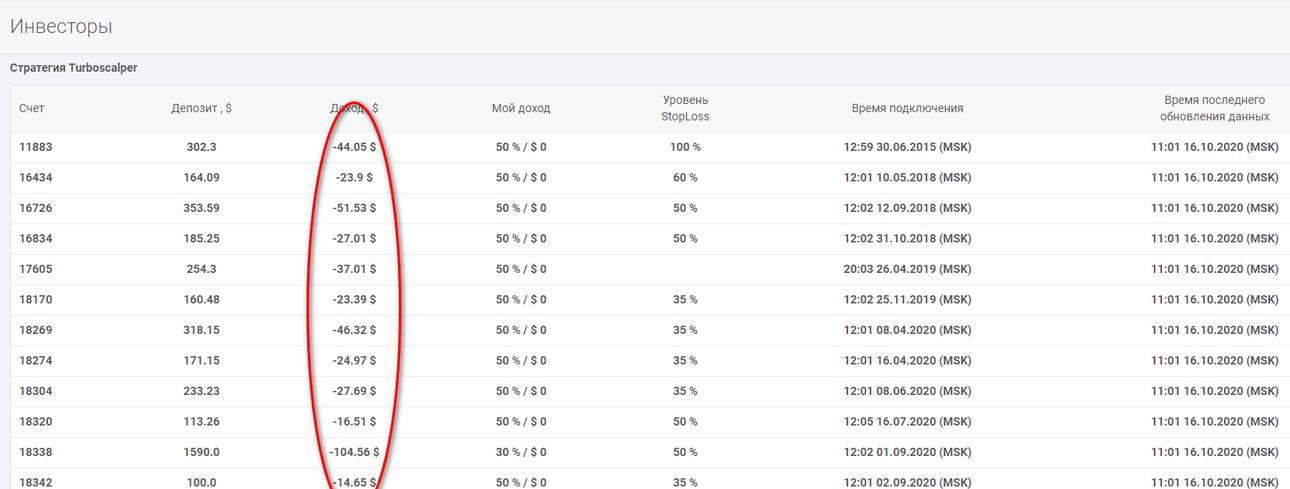Click the Время последнего обновления данных header
The width and height of the screenshot is (1290, 489).
[1214, 108]
